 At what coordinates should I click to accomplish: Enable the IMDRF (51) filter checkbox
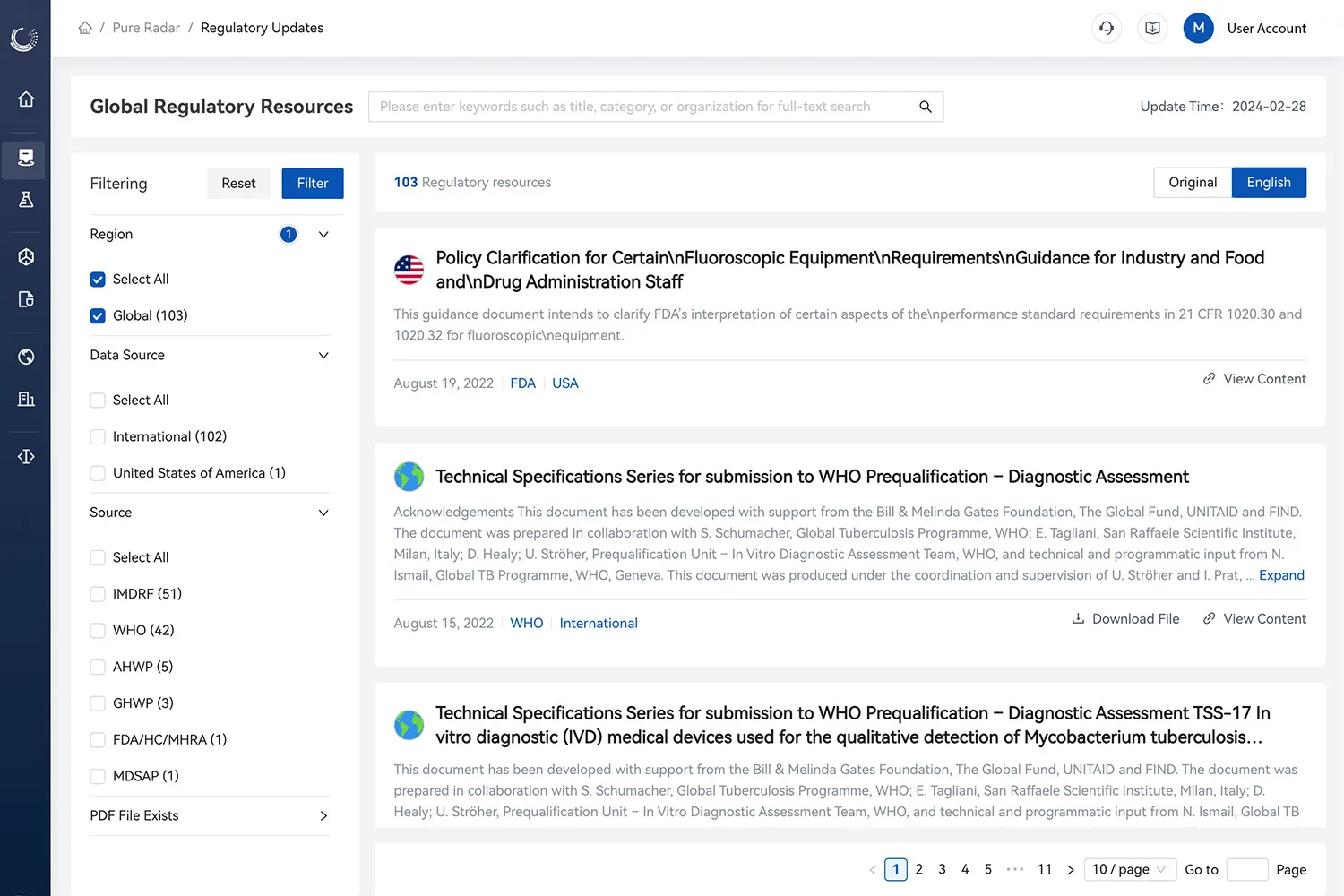pos(97,593)
